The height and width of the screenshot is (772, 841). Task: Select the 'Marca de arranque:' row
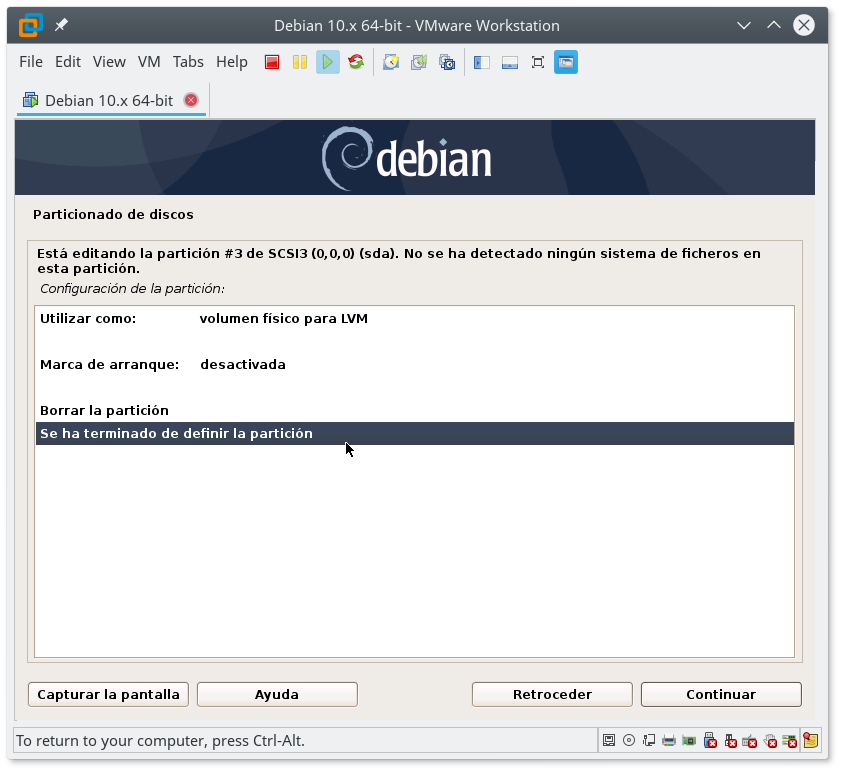415,365
